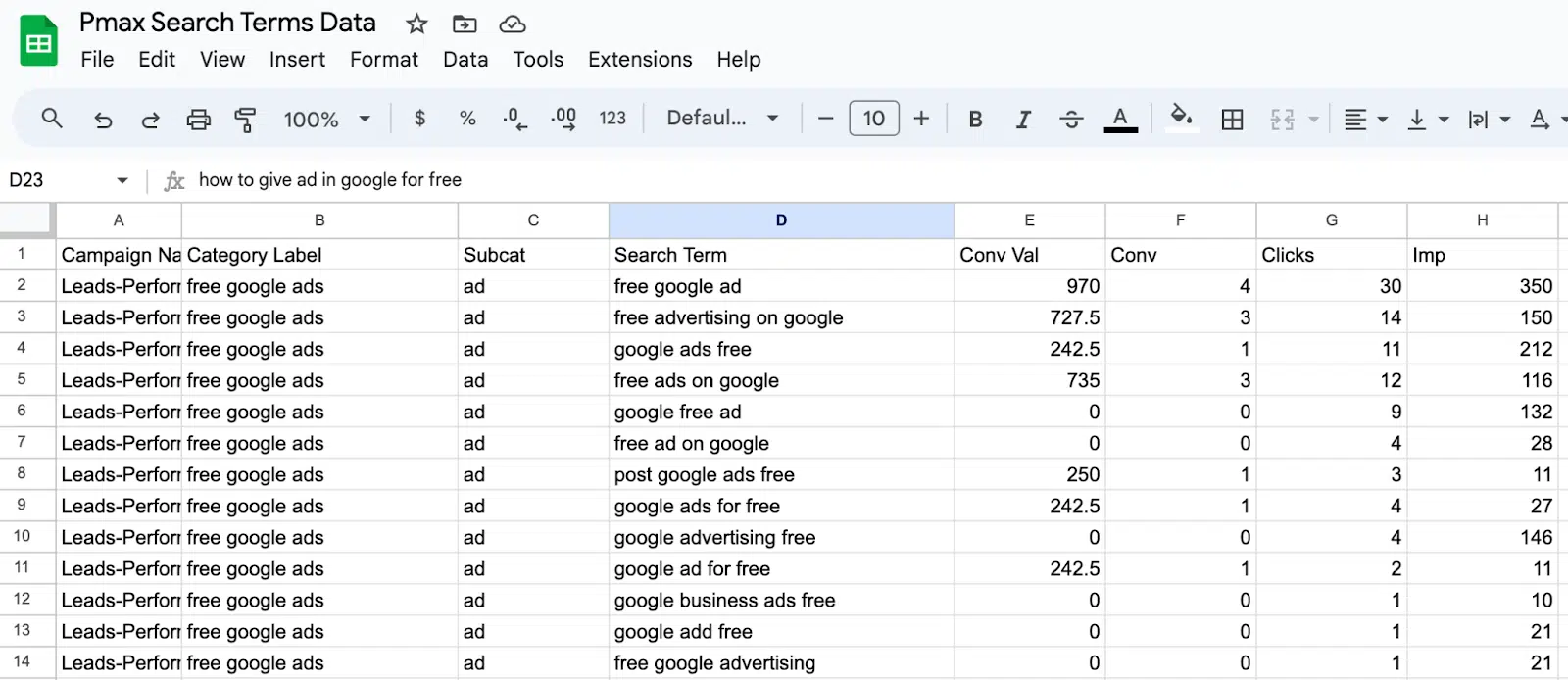Select column E header
The height and width of the screenshot is (680, 1568).
pos(1029,220)
